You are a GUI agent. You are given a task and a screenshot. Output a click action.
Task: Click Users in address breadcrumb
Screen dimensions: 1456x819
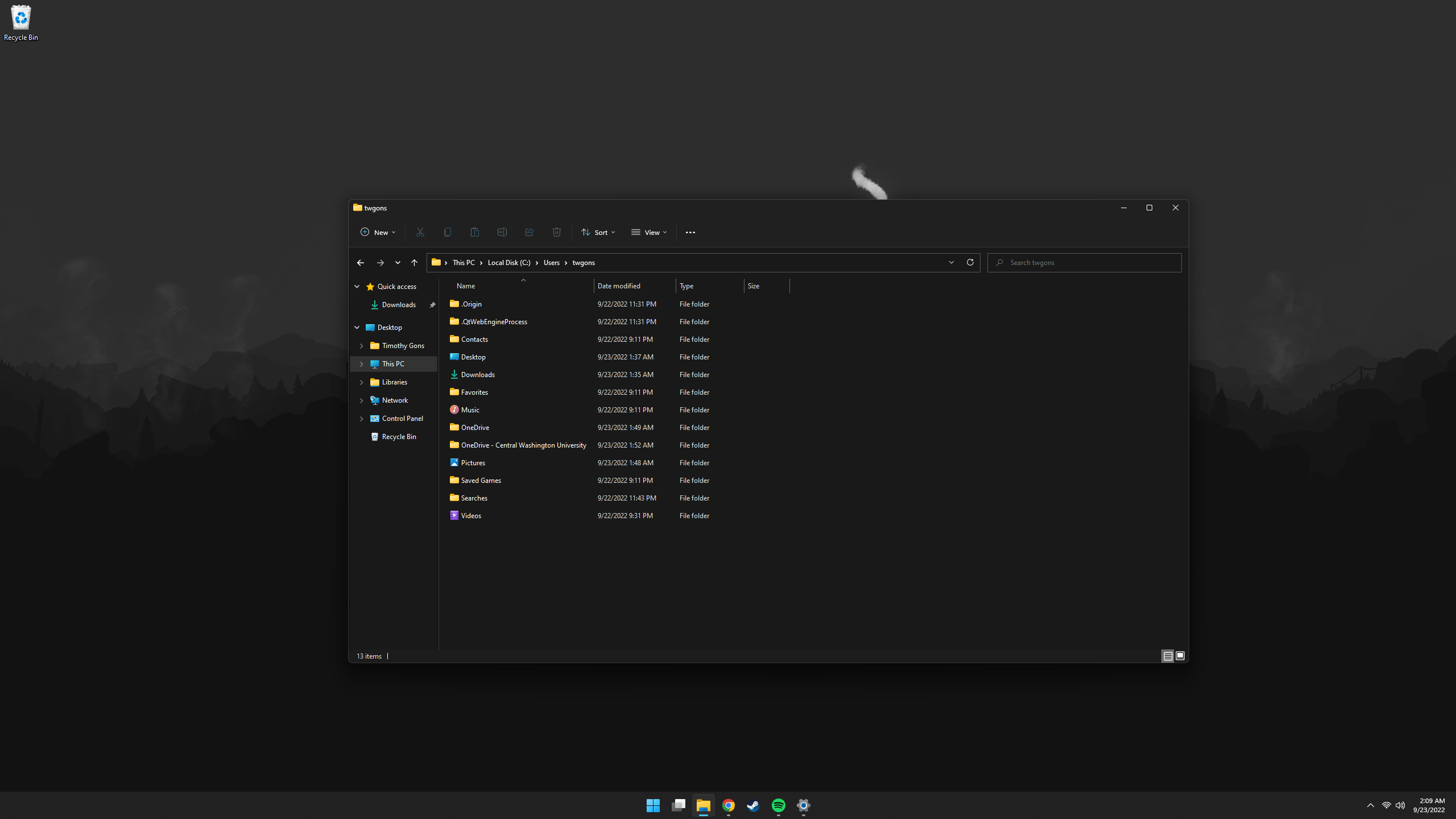[552, 263]
